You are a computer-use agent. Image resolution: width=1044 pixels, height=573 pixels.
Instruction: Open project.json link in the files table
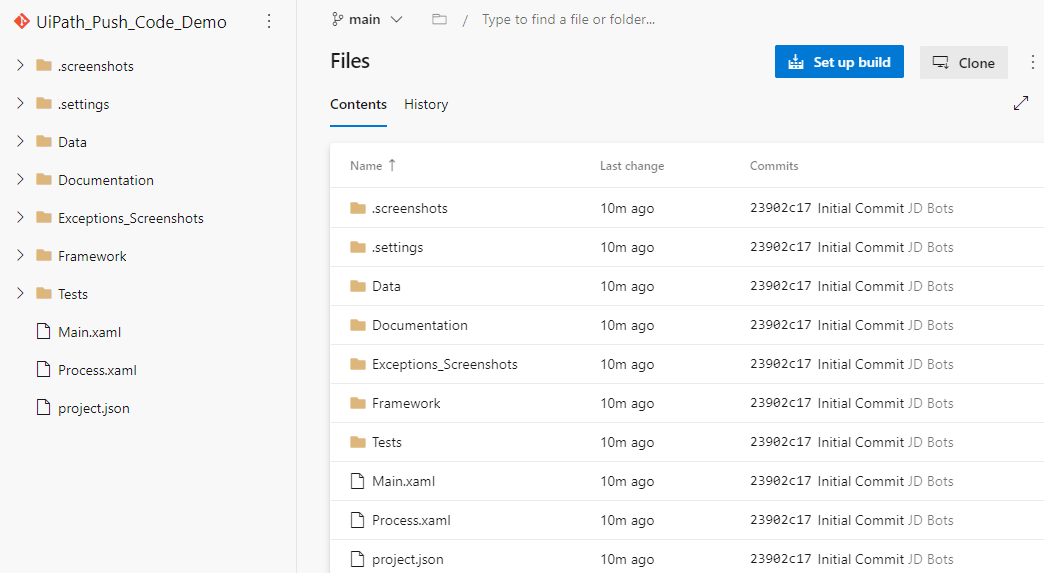click(407, 560)
